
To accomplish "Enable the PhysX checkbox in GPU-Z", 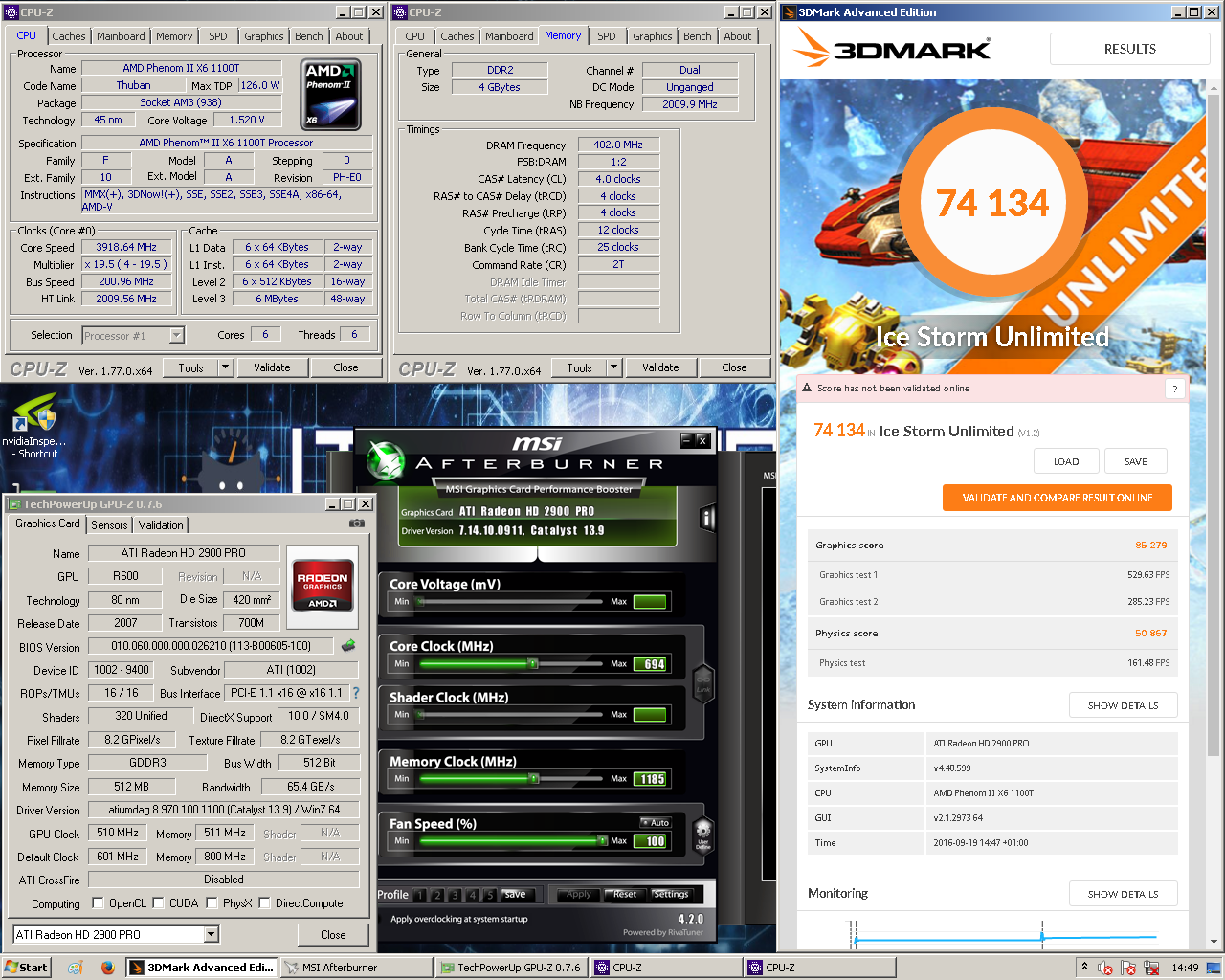I will point(212,902).
